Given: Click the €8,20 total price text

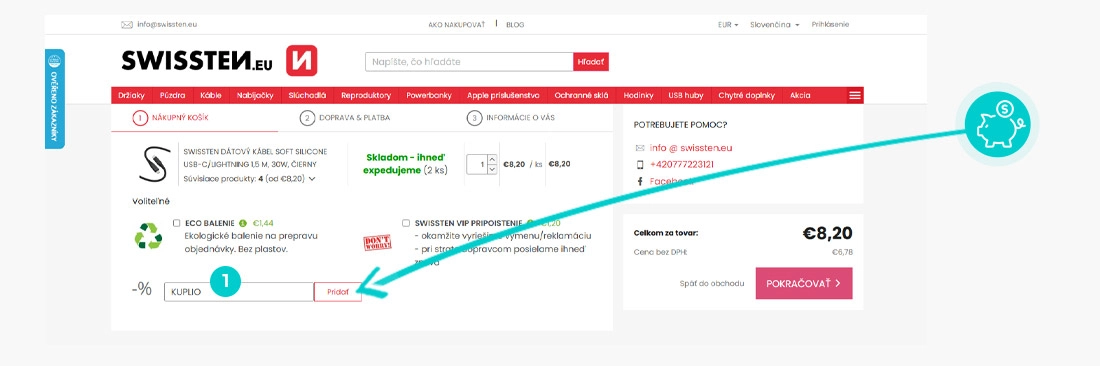Looking at the screenshot, I should point(827,233).
